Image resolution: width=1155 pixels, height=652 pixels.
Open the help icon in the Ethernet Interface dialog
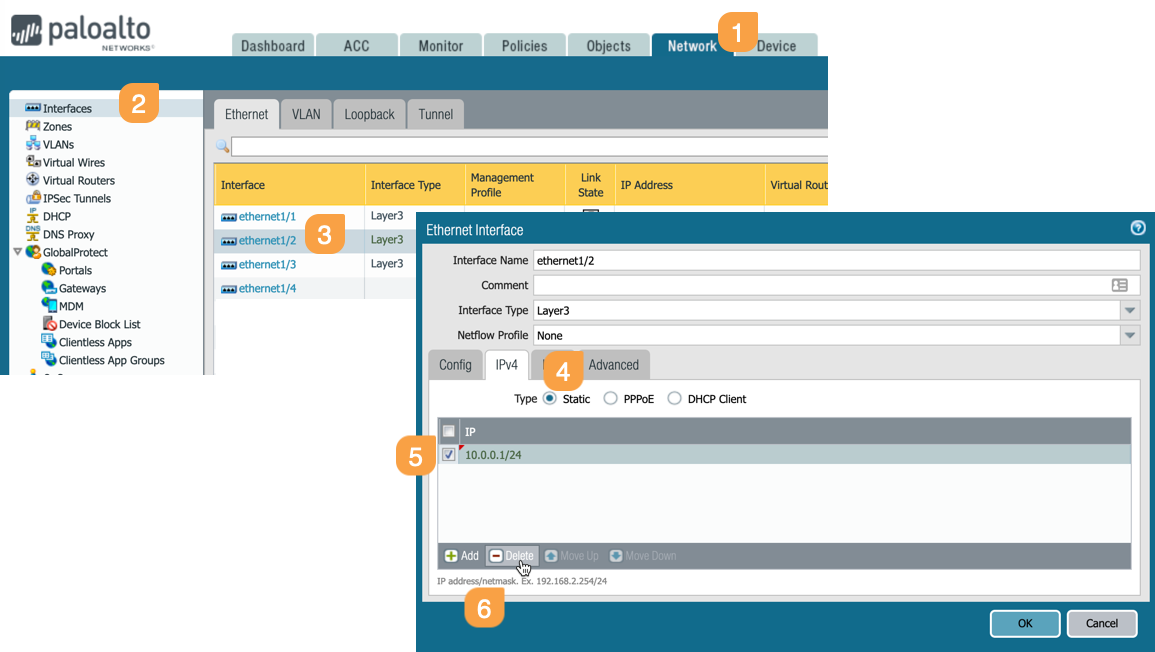pyautogui.click(x=1137, y=228)
